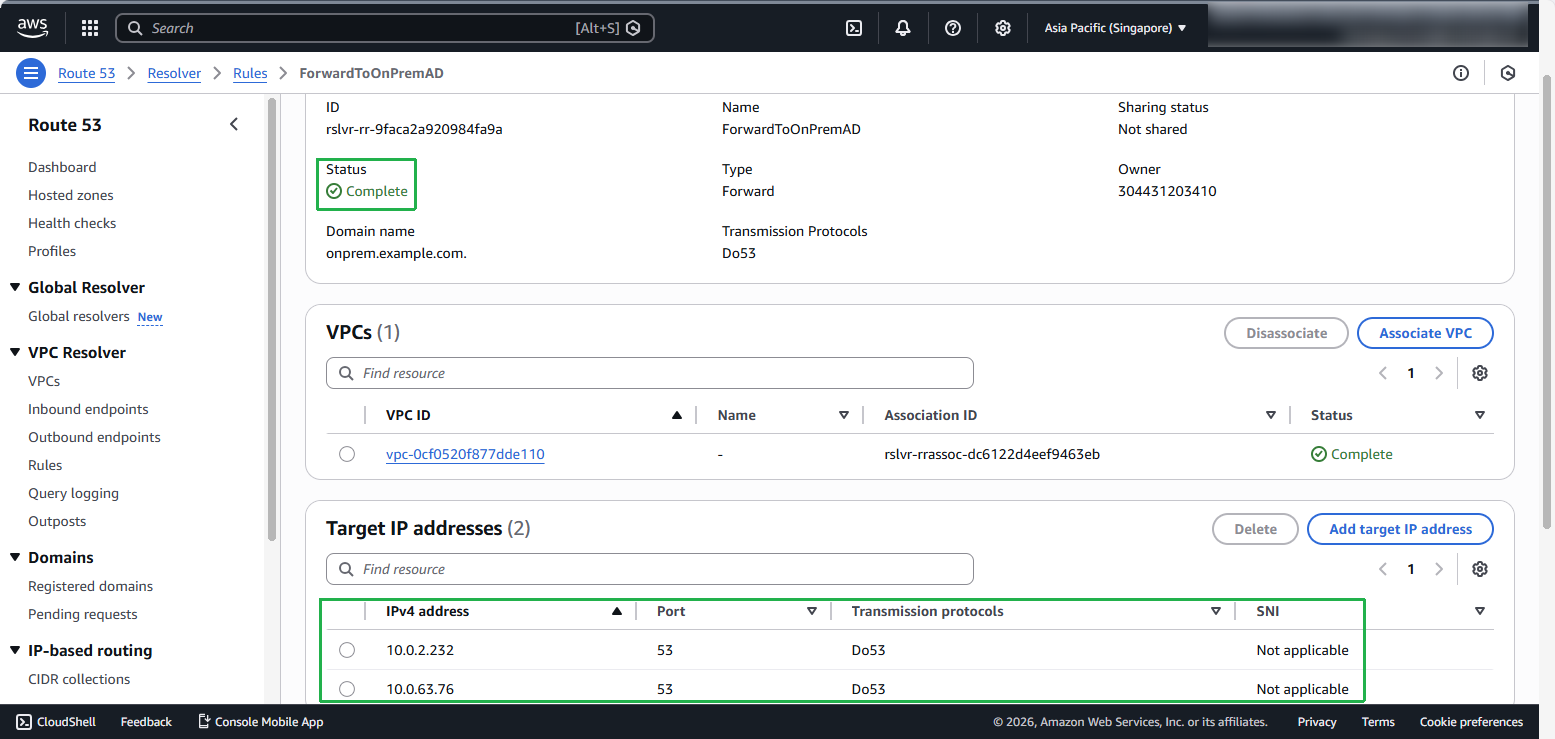Viewport: 1555px width, 739px height.
Task: Open the Asia Pacific (Singapore) region dropdown
Action: tap(1115, 28)
